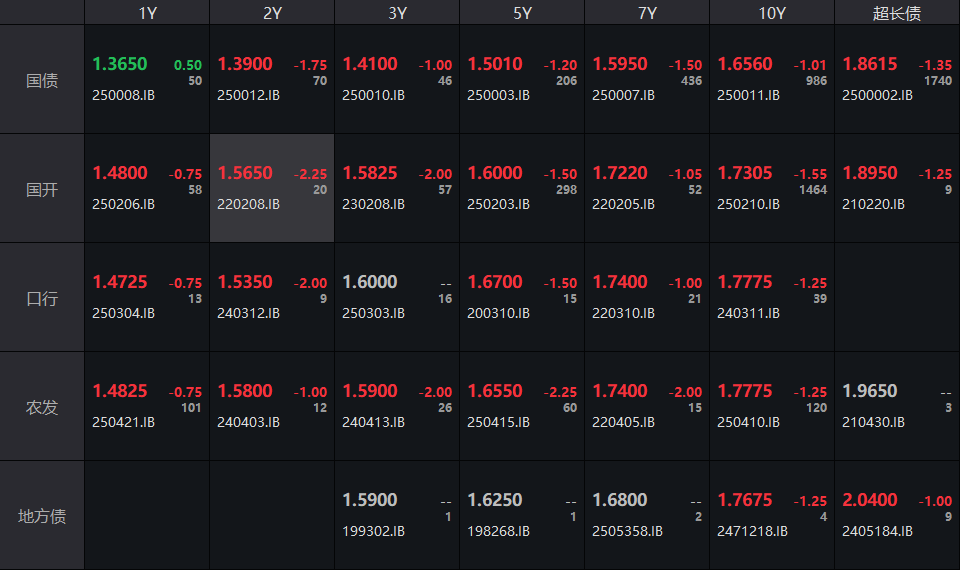Image resolution: width=960 pixels, height=570 pixels.
Task: Select the 7Y column header
Action: pyautogui.click(x=647, y=13)
